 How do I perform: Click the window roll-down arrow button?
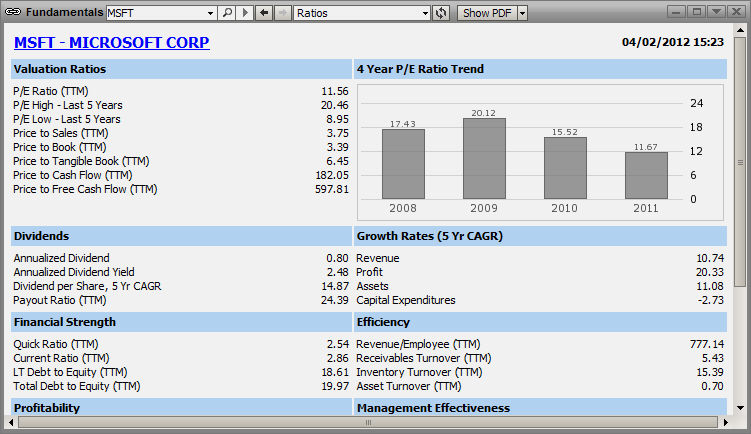(x=717, y=12)
